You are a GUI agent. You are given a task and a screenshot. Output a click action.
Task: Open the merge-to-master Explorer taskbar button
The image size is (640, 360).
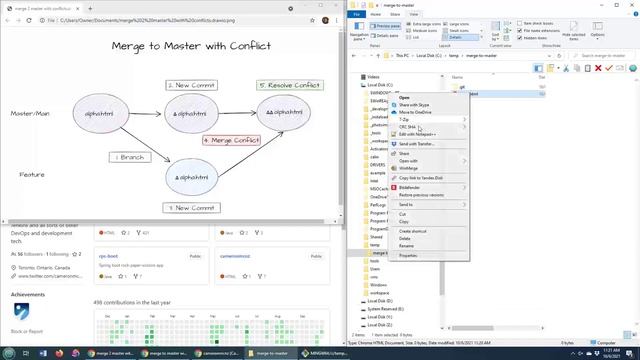click(271, 353)
